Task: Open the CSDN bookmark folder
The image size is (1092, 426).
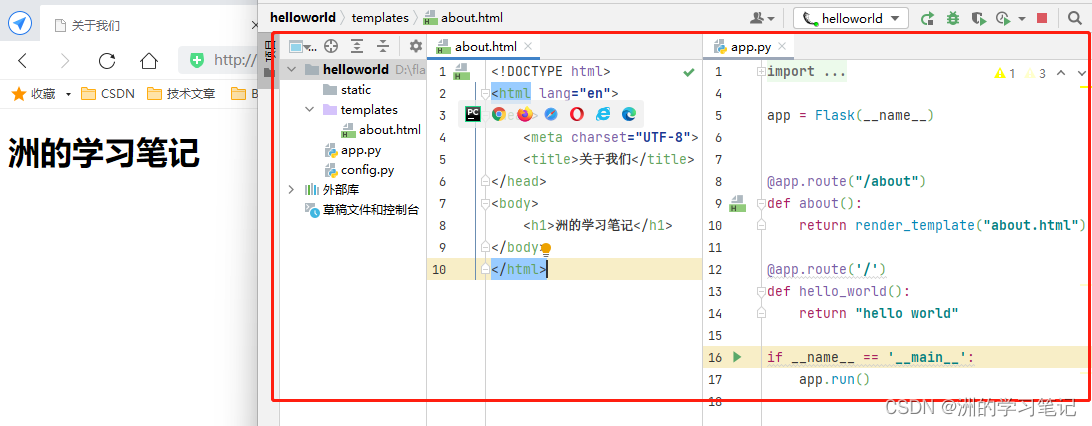Action: pyautogui.click(x=107, y=93)
